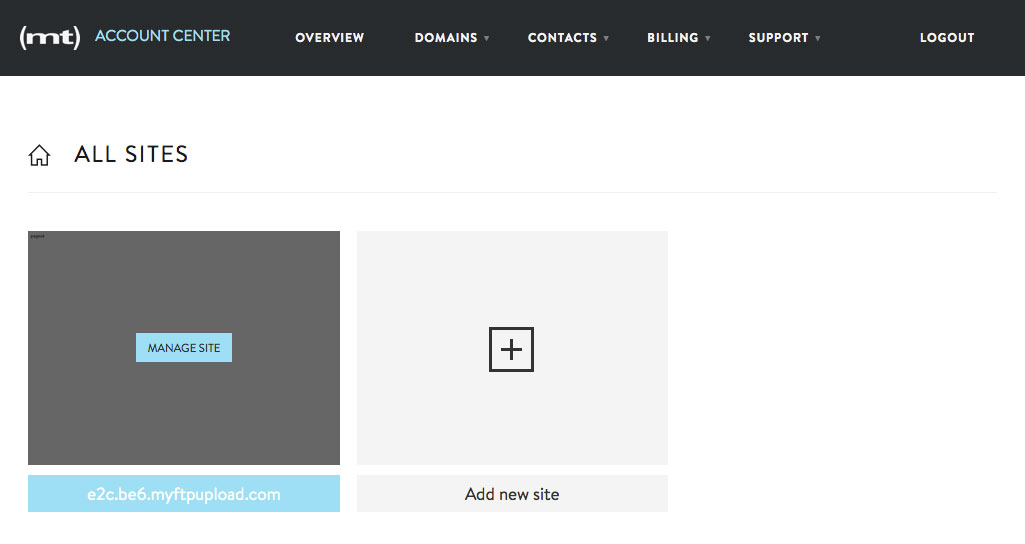1025x544 pixels.
Task: Open the Contacts menu
Action: pos(562,38)
